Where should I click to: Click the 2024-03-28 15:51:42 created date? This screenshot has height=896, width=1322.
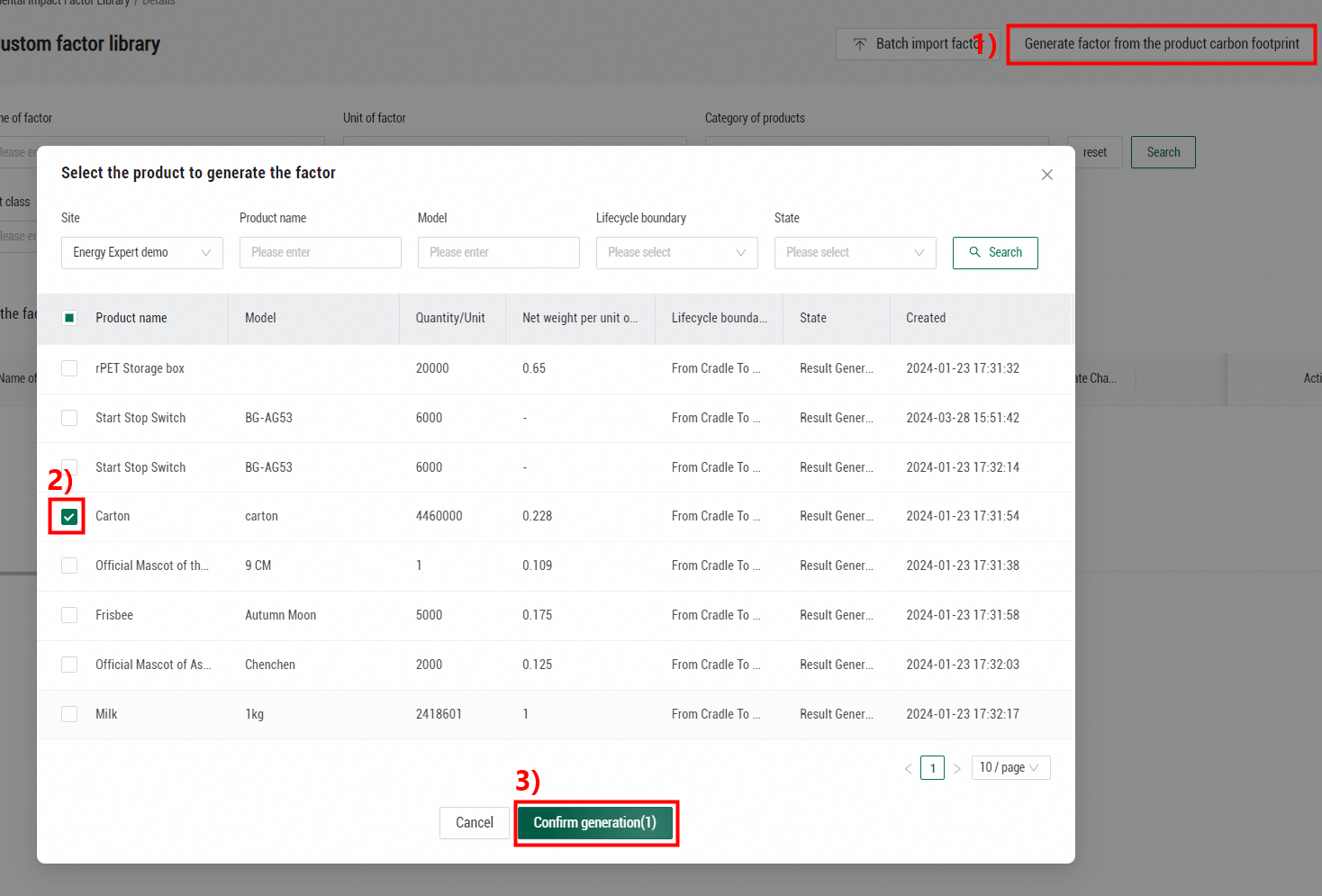click(963, 418)
